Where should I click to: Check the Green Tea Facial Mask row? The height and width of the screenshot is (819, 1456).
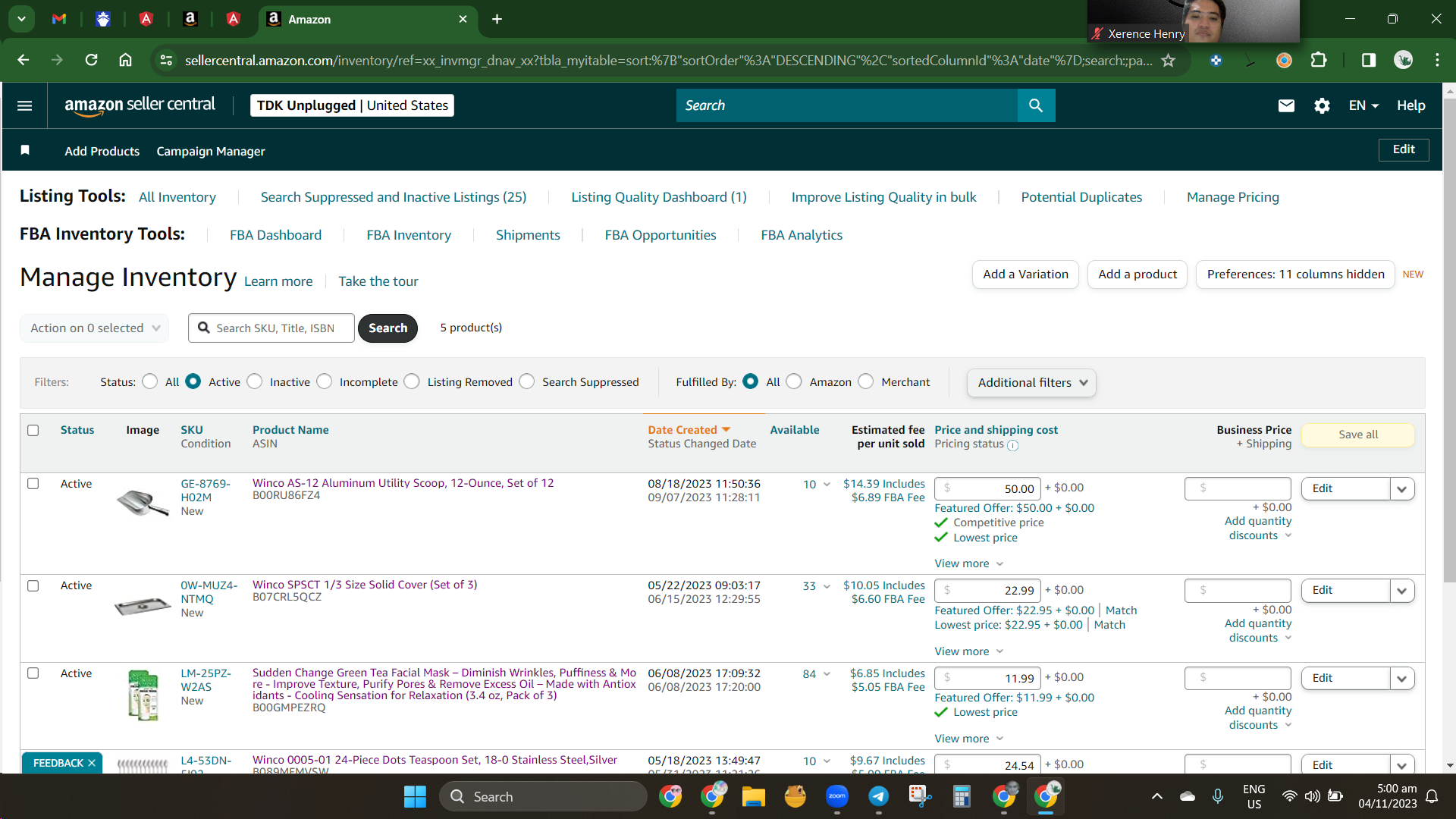click(x=33, y=673)
